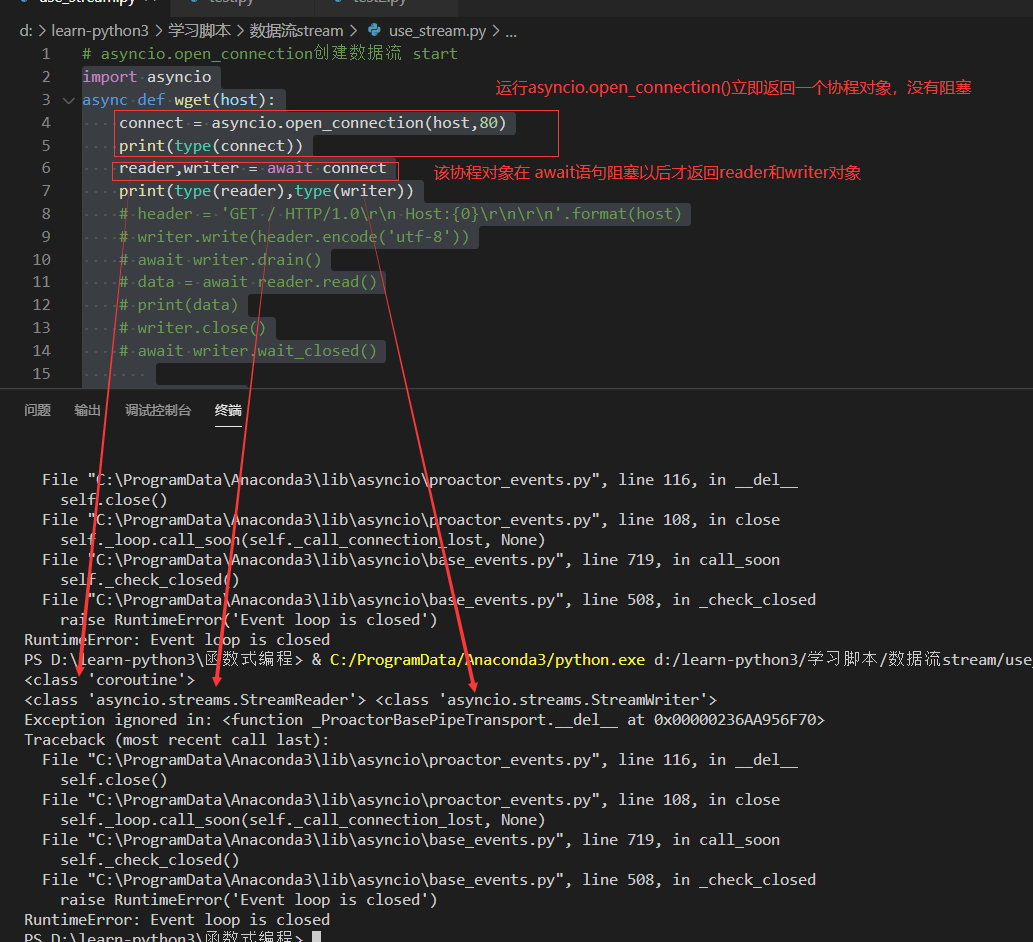
Task: Click 'print(type(connect))' code line
Action: point(211,146)
